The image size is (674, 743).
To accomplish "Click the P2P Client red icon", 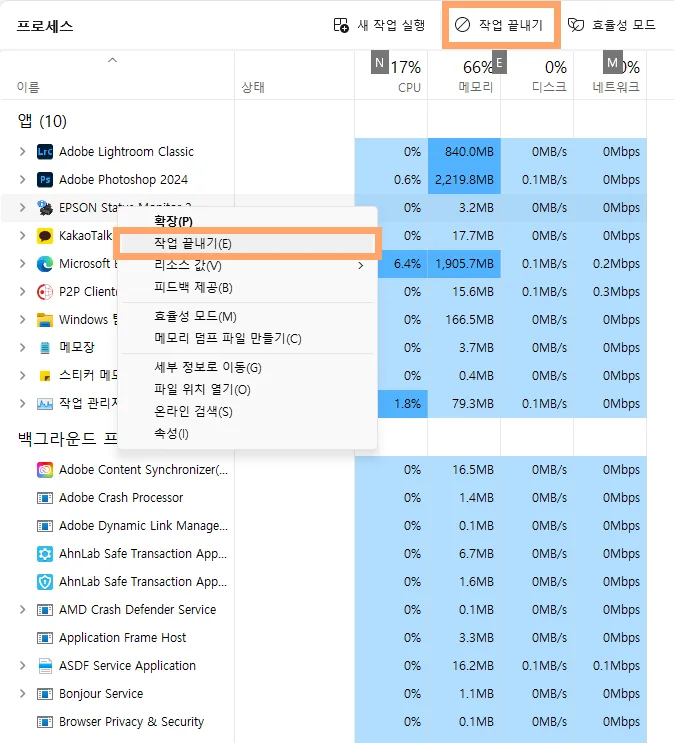I will (45, 291).
